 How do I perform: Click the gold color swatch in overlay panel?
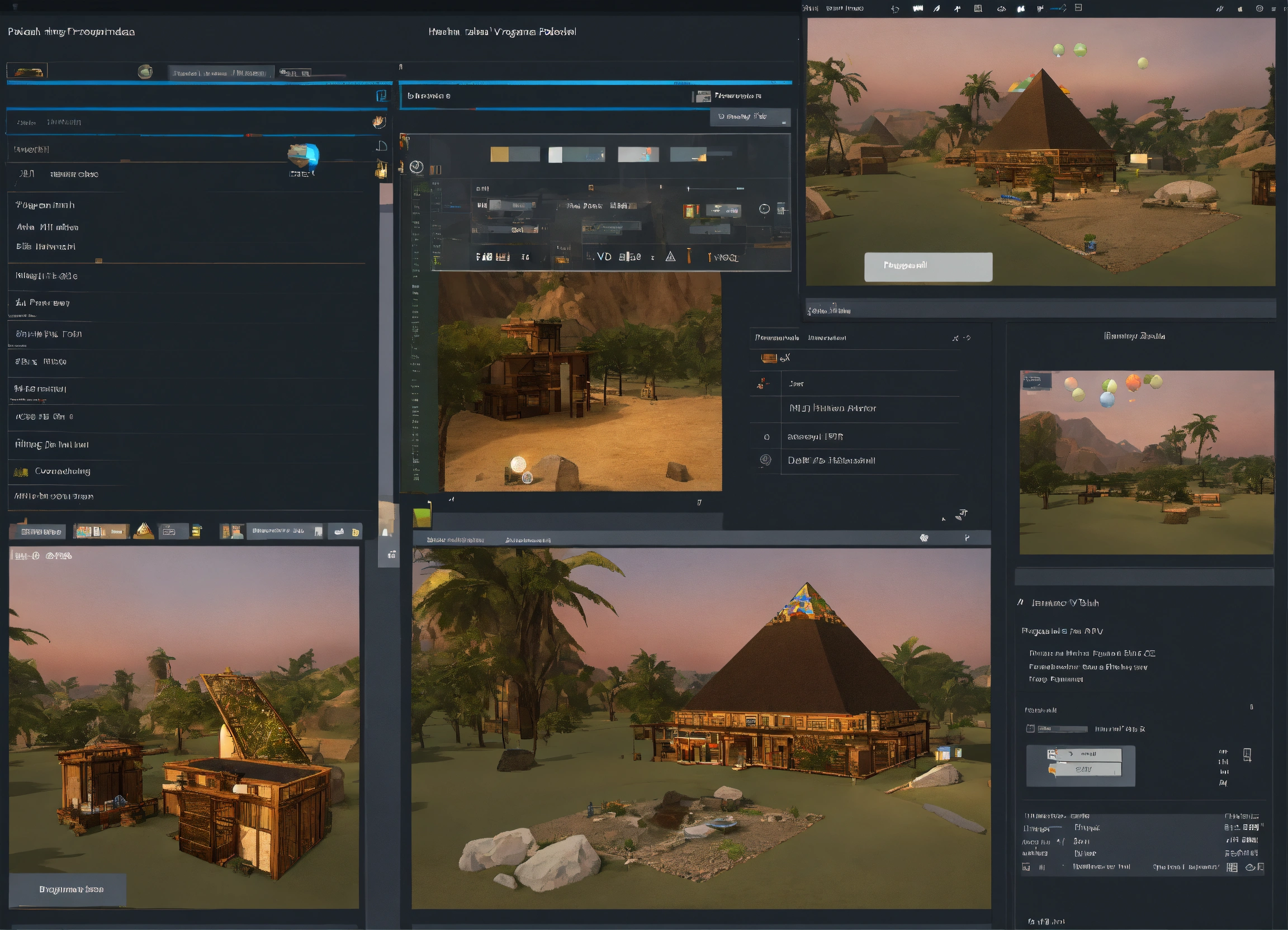pos(499,154)
